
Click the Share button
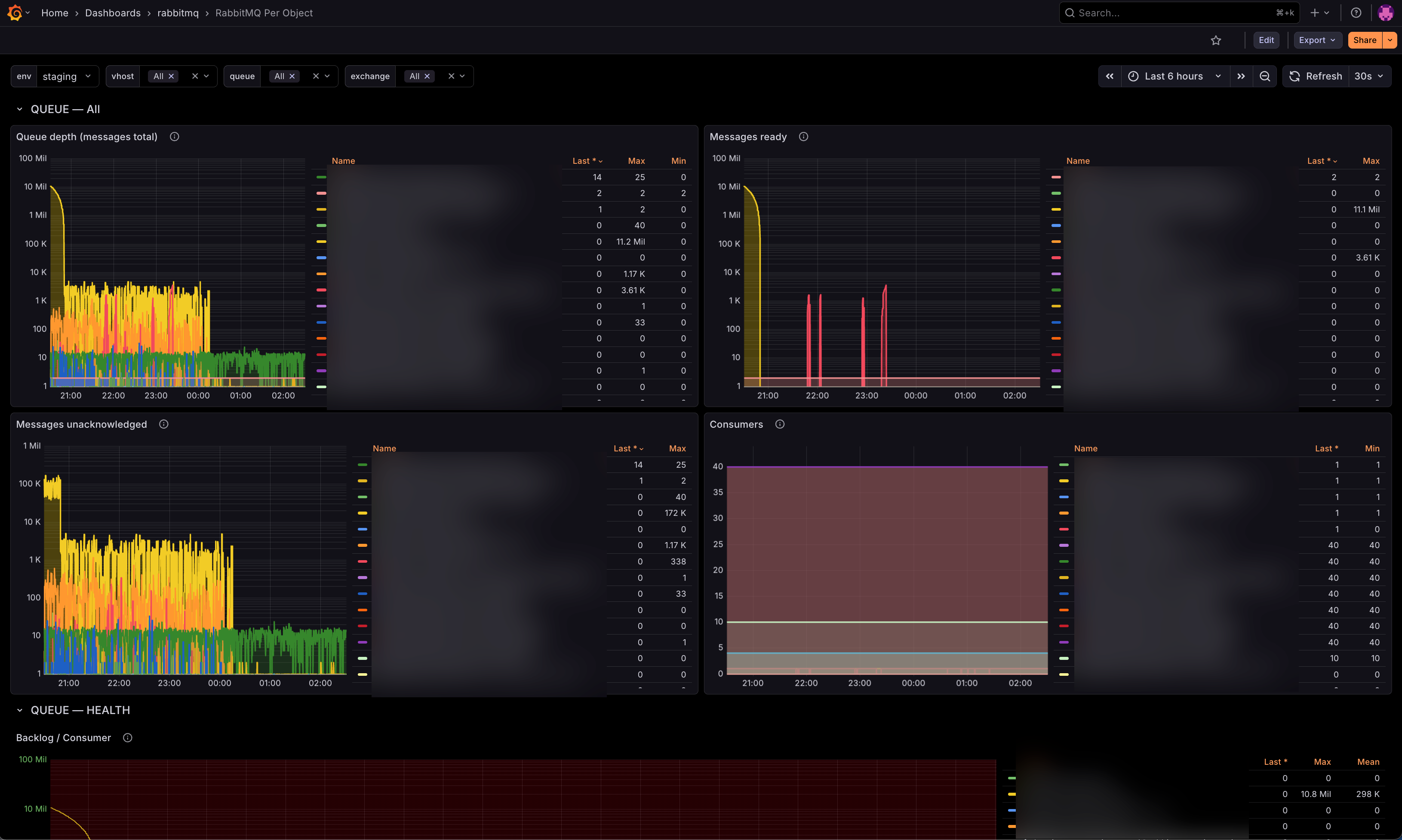pyautogui.click(x=1365, y=40)
